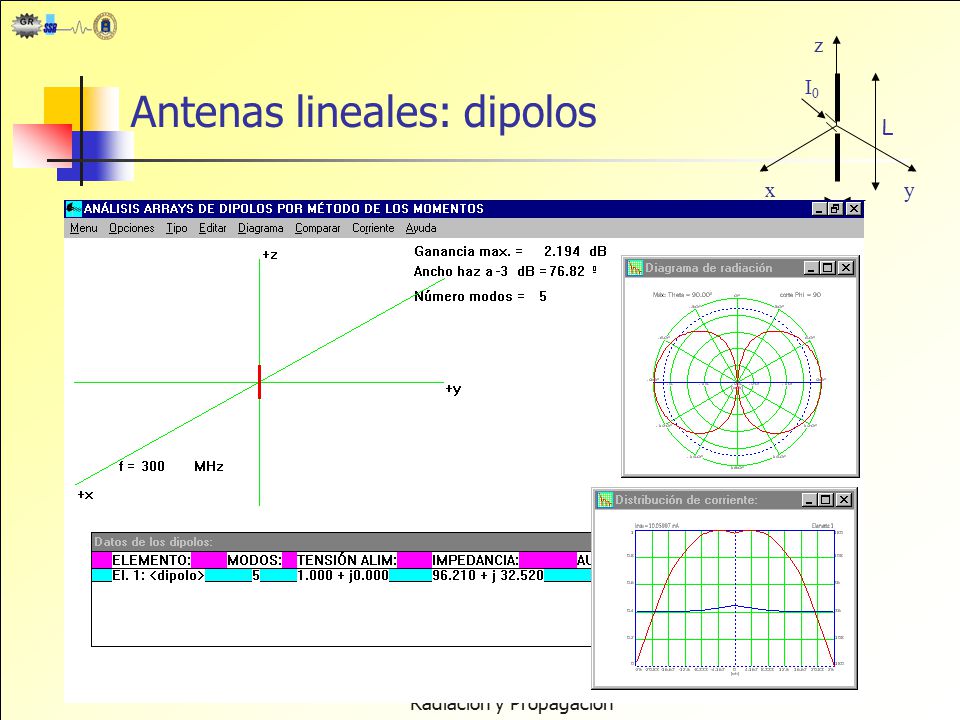Open the Editar menu
Screen dimensions: 960x720
[x=212, y=228]
